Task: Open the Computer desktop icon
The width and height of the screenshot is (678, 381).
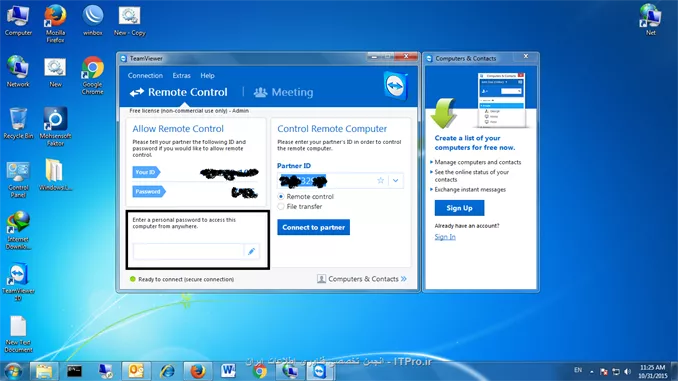Action: tap(18, 20)
